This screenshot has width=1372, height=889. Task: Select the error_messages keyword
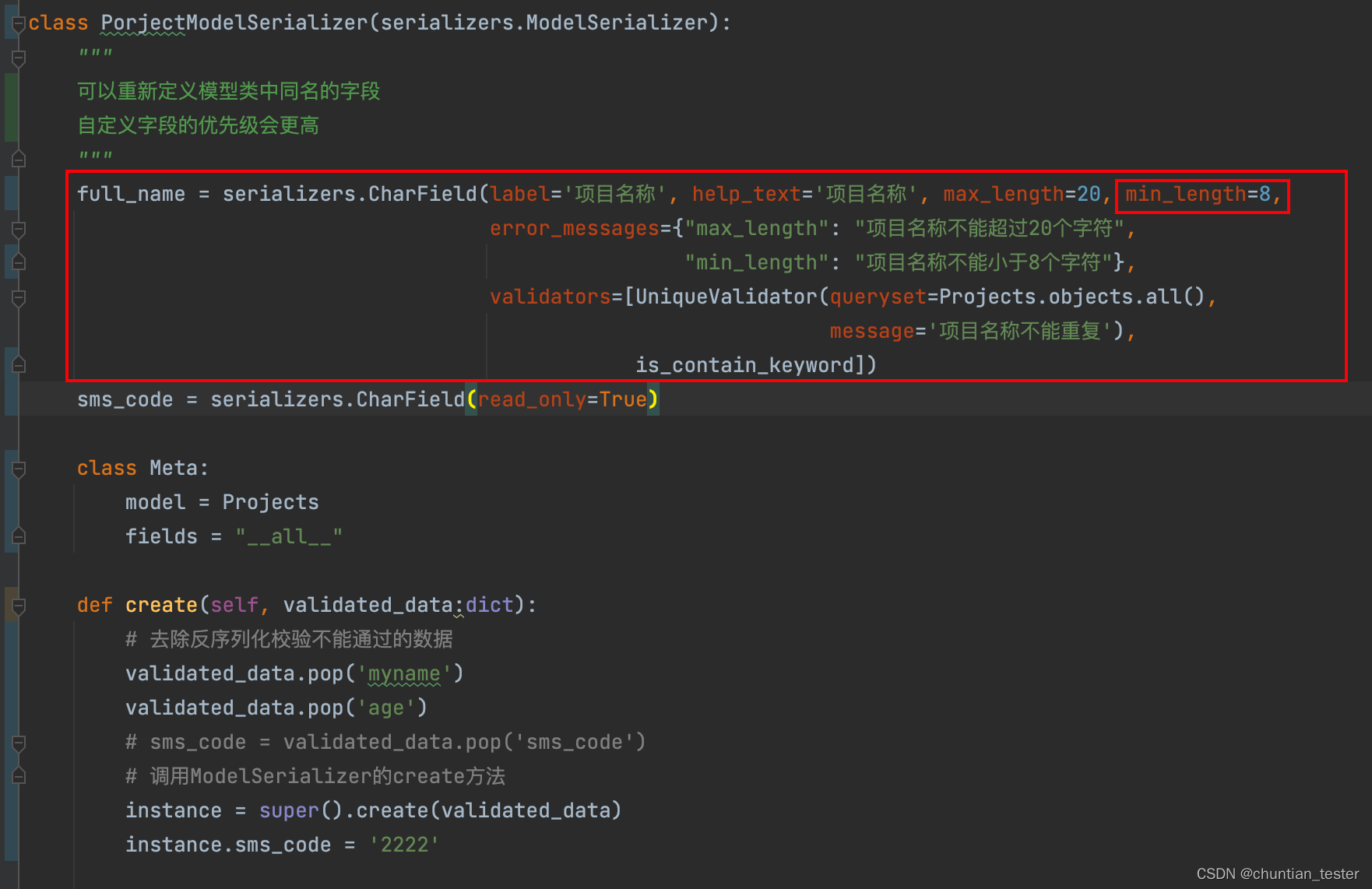pyautogui.click(x=575, y=228)
